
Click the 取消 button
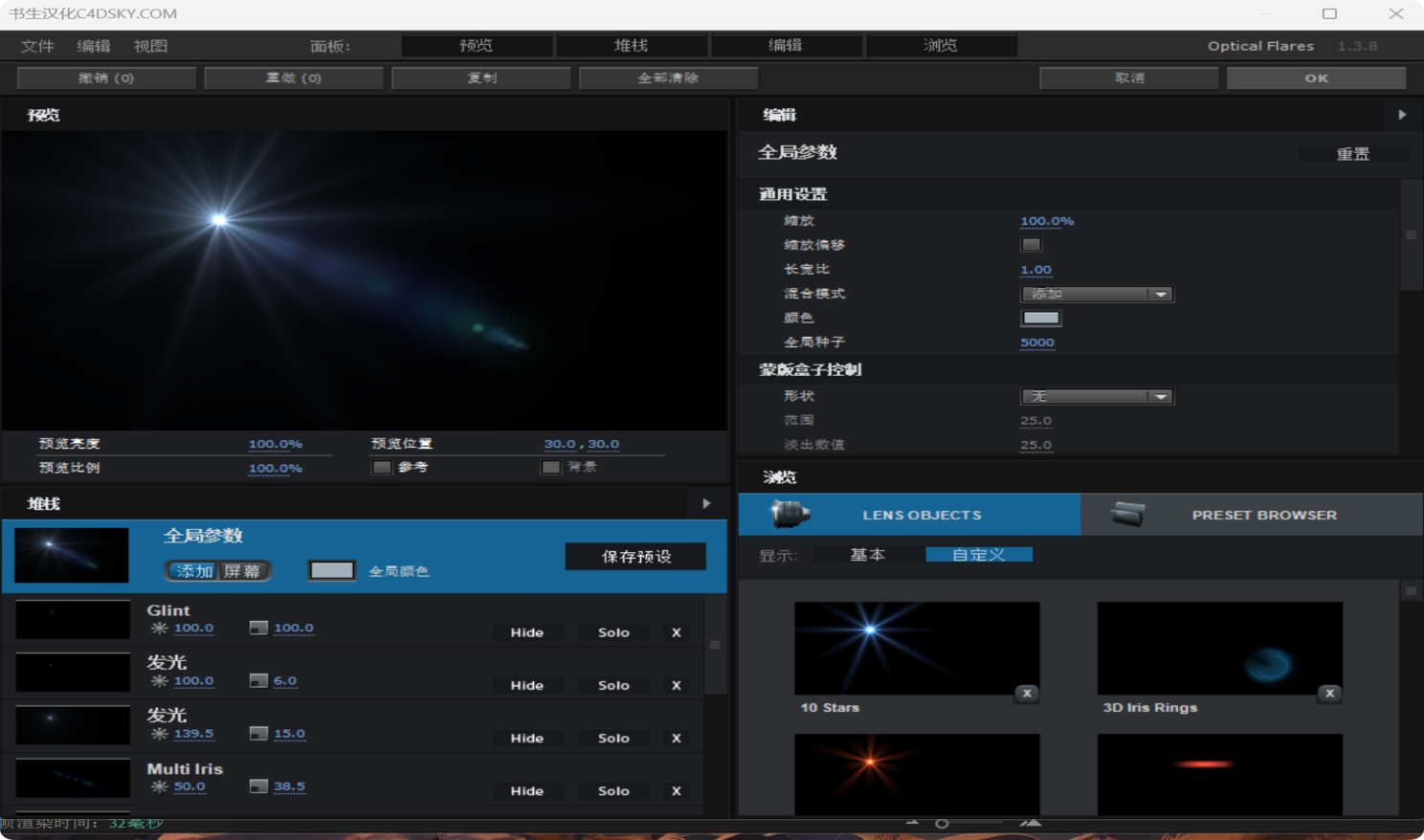(1129, 77)
